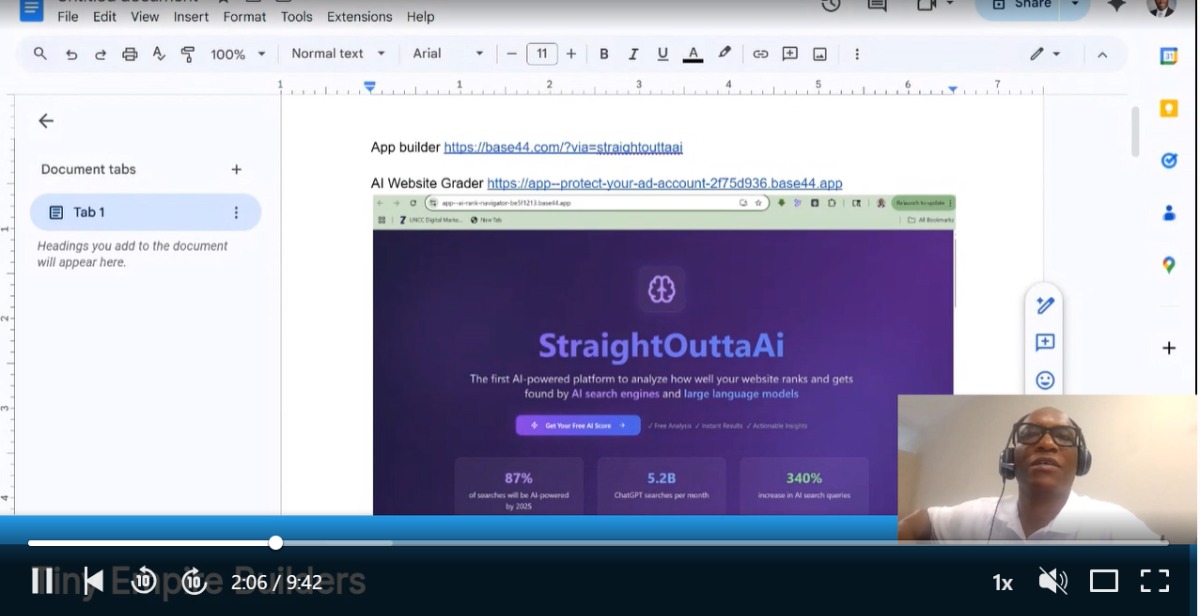The width and height of the screenshot is (1200, 616).
Task: Select Tab 1 in document tabs
Action: click(145, 212)
